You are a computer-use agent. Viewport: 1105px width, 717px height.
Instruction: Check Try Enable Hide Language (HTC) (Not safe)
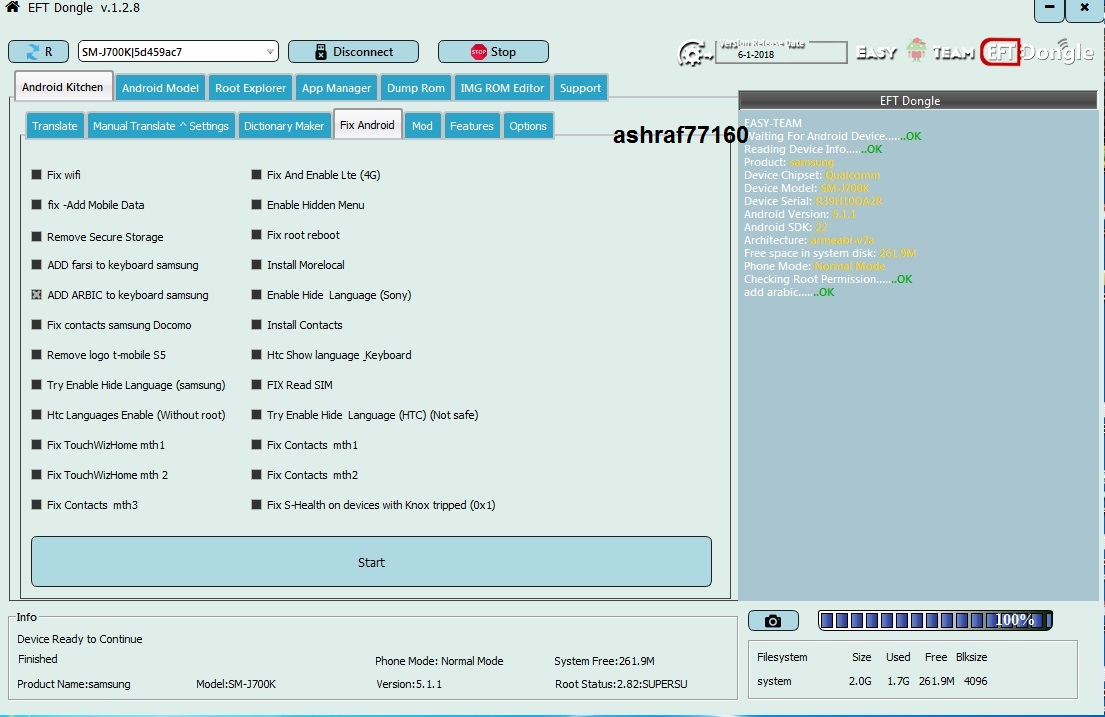pos(257,415)
